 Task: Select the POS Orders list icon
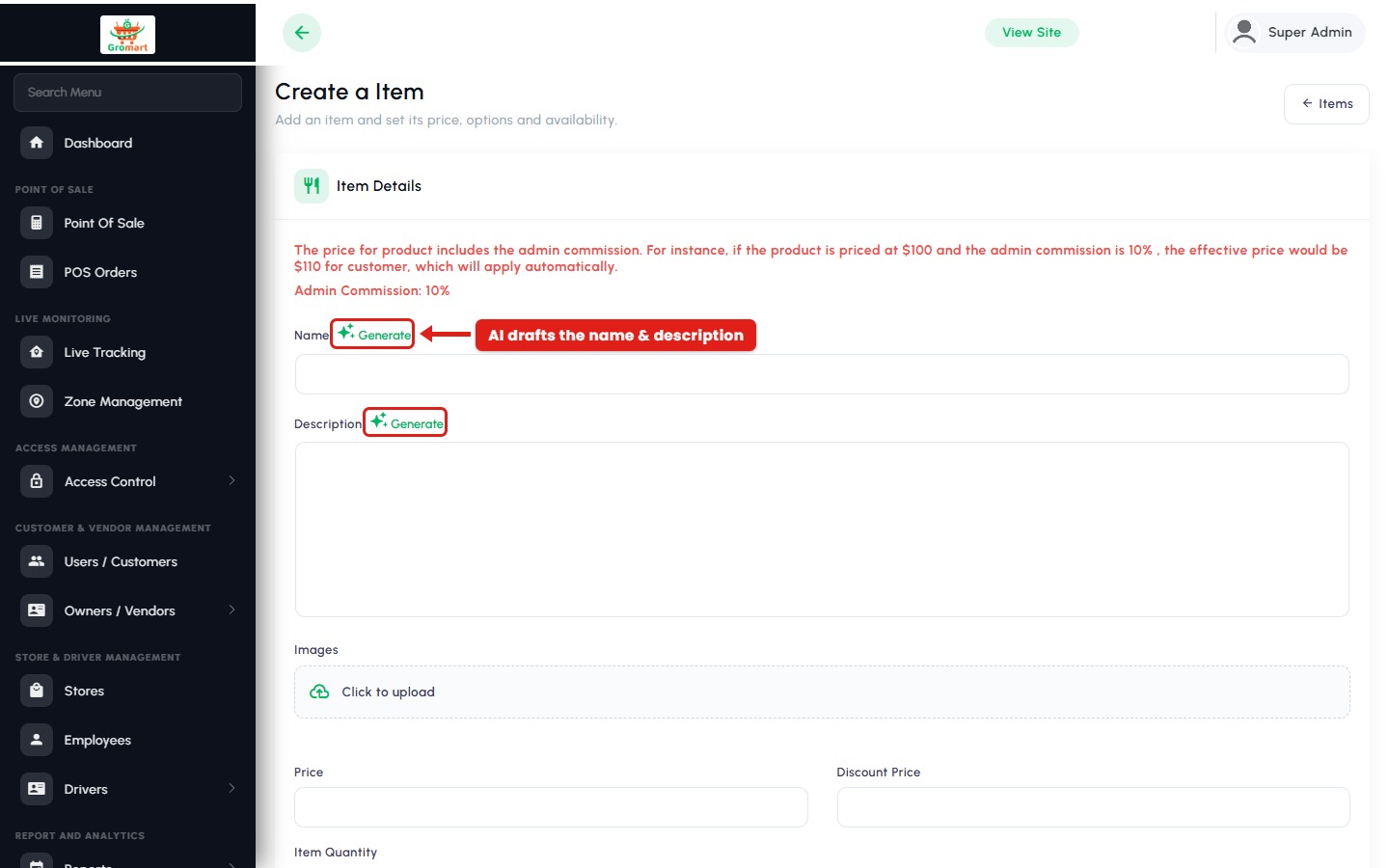point(37,272)
